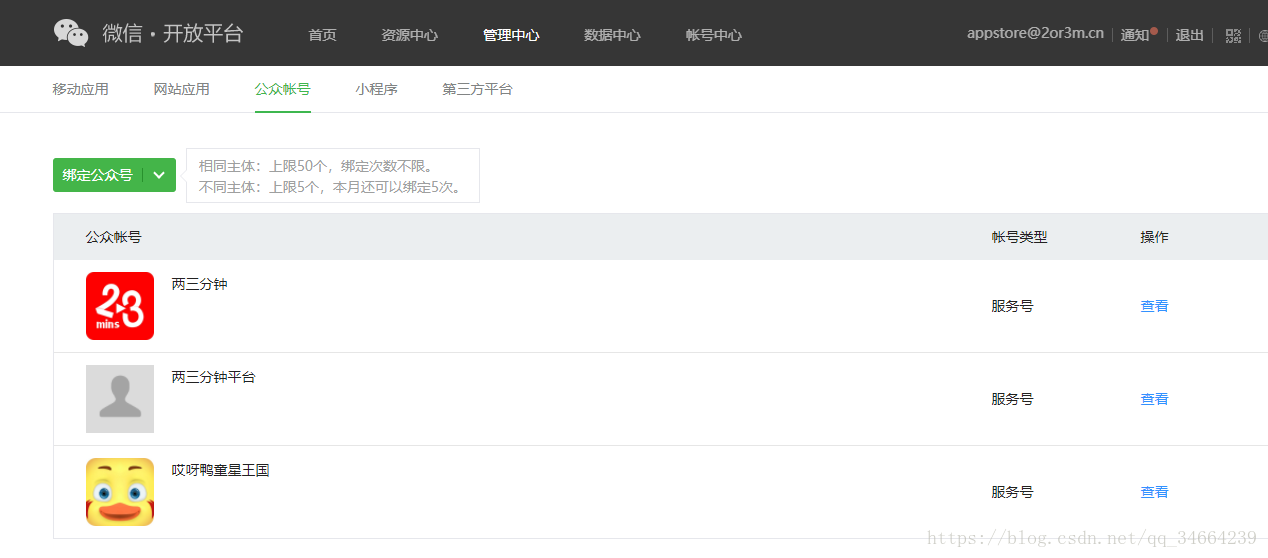Click the 微信·开放平台 title text
1268x558 pixels.
pyautogui.click(x=172, y=33)
